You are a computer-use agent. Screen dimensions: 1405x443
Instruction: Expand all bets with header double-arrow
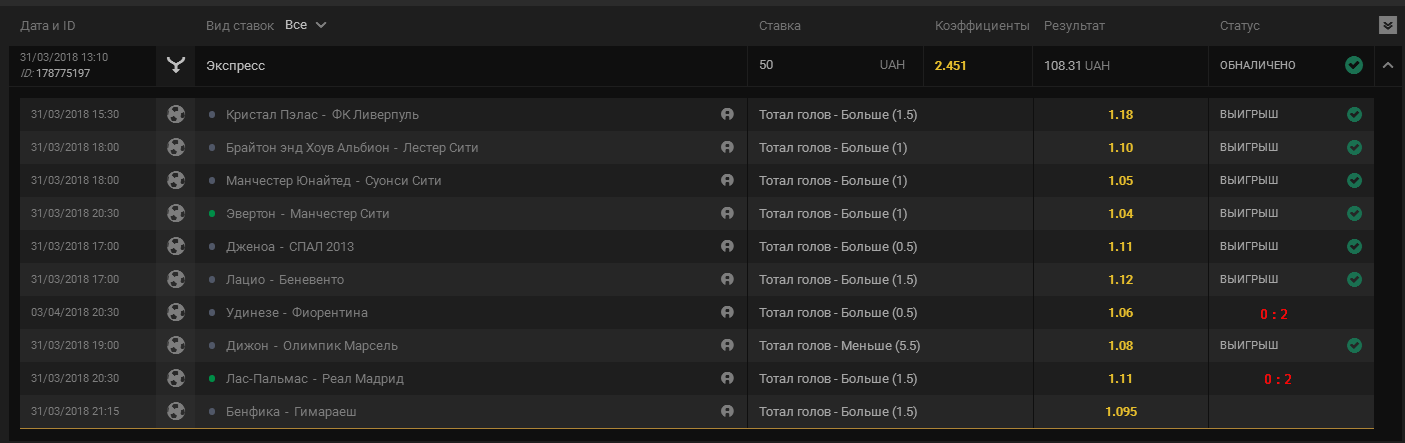[1386, 25]
